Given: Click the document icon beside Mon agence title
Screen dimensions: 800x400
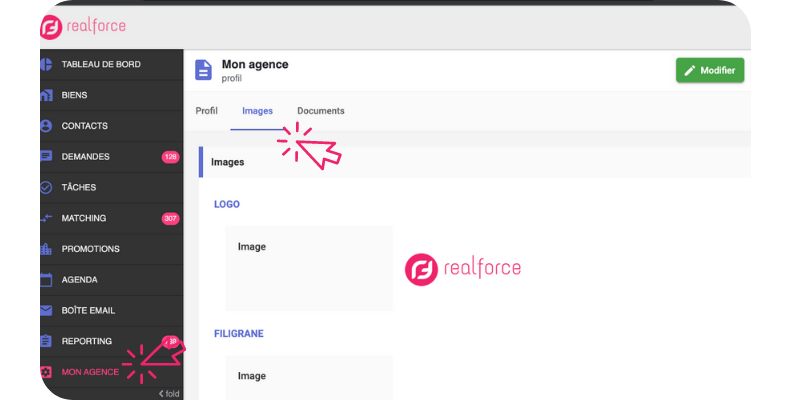Looking at the screenshot, I should pos(204,70).
